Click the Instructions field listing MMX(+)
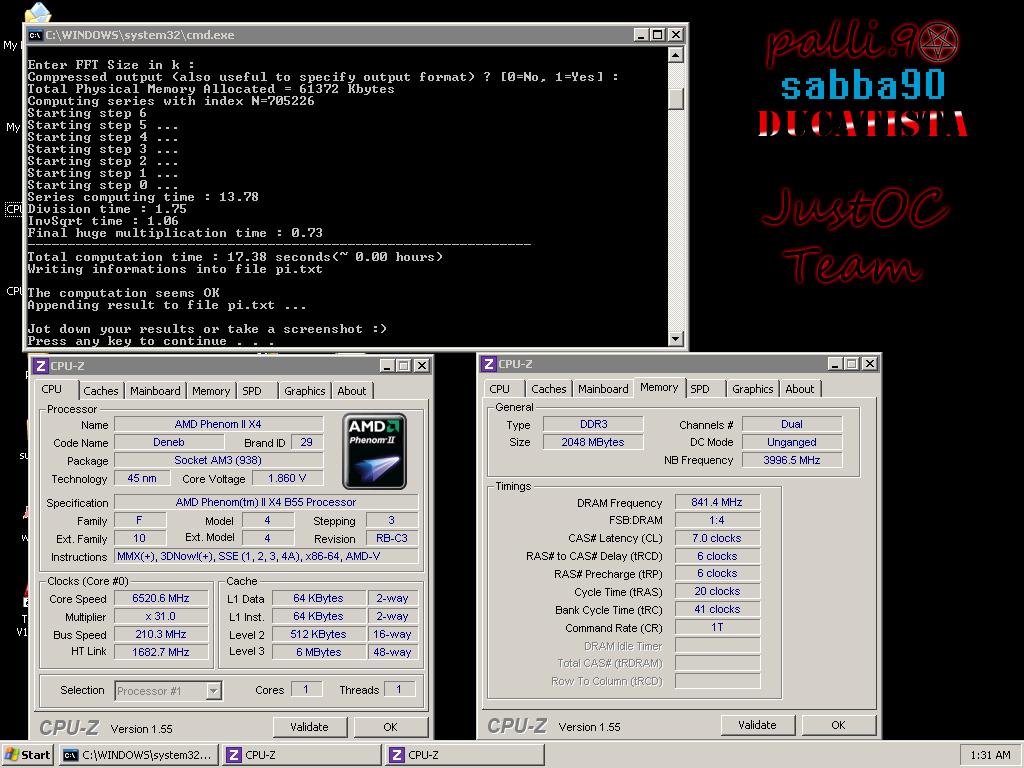1024x768 pixels. click(266, 556)
